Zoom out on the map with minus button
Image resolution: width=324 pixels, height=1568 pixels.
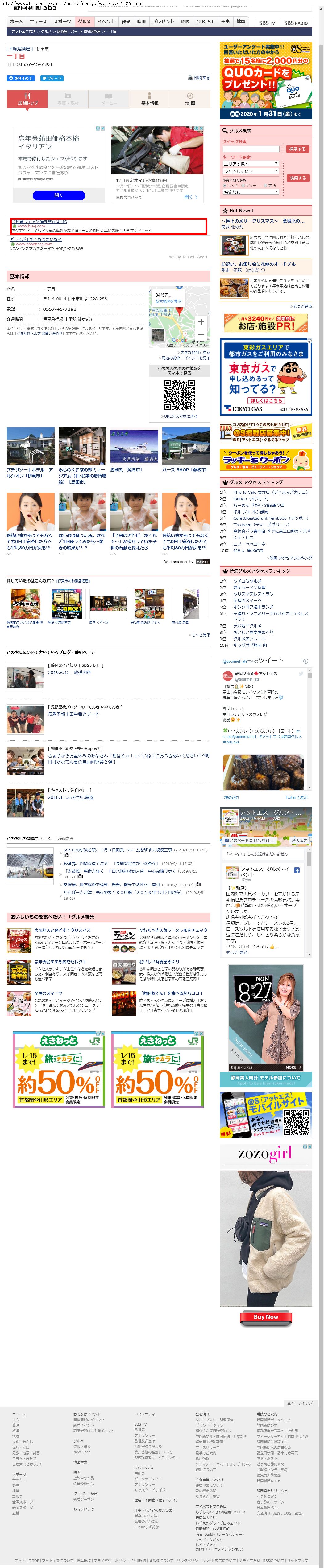pos(200,334)
